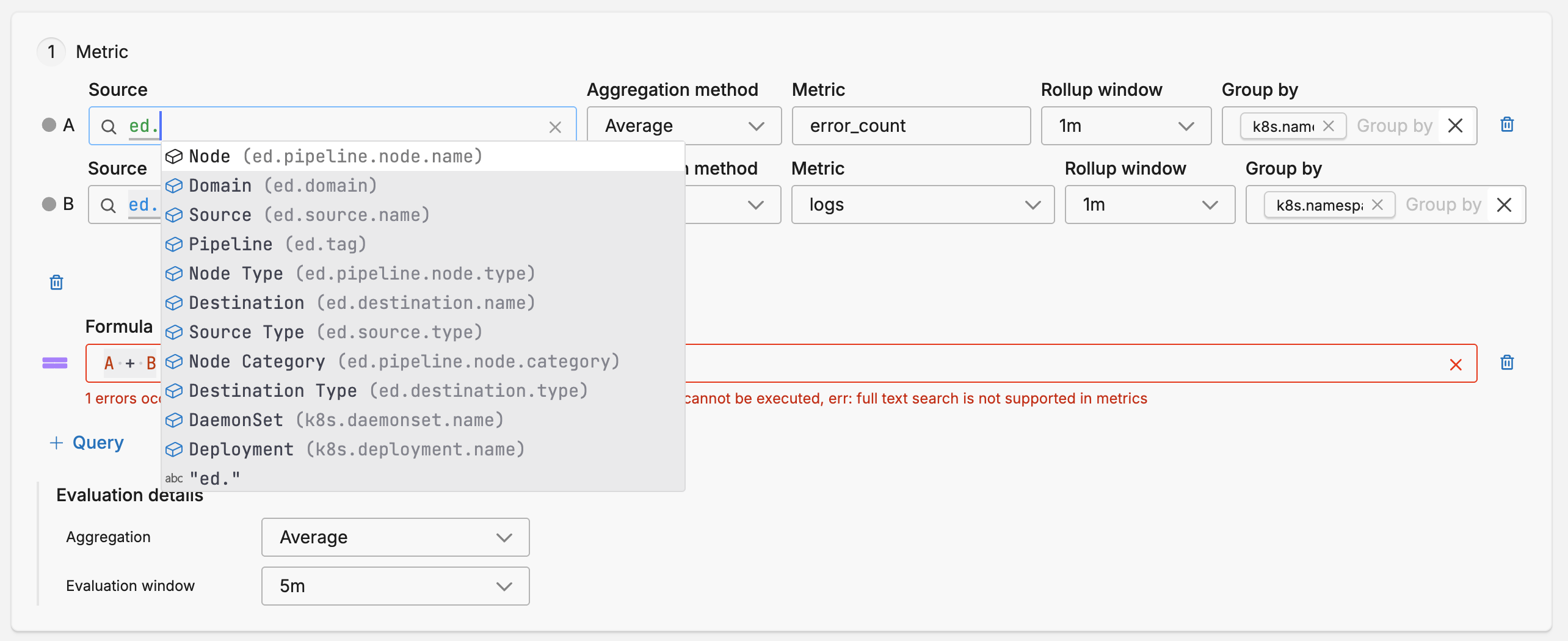Select the "ed." full text search option

pos(215,479)
